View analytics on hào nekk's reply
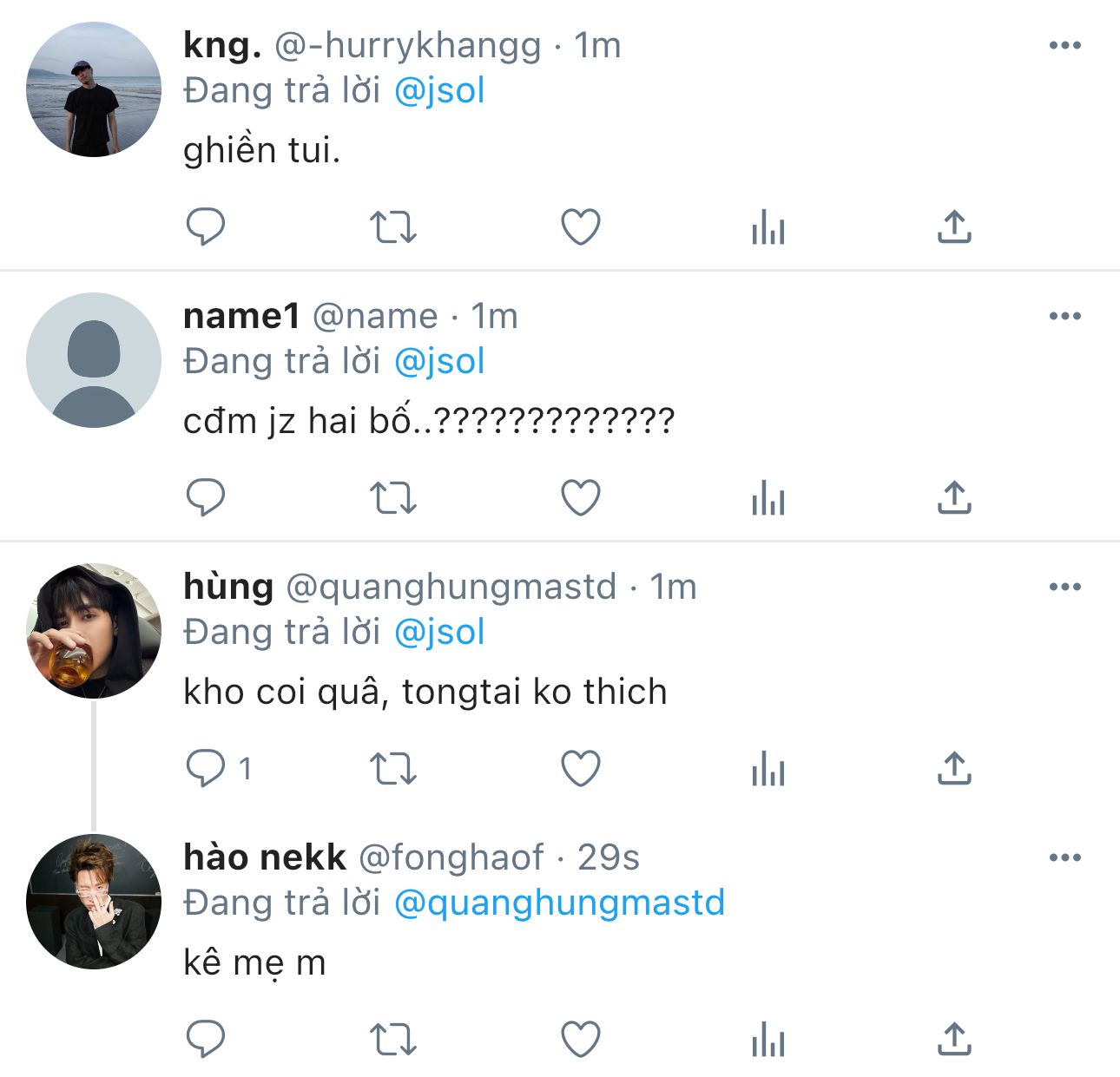Viewport: 1120px width, 1077px height. 768,1040
